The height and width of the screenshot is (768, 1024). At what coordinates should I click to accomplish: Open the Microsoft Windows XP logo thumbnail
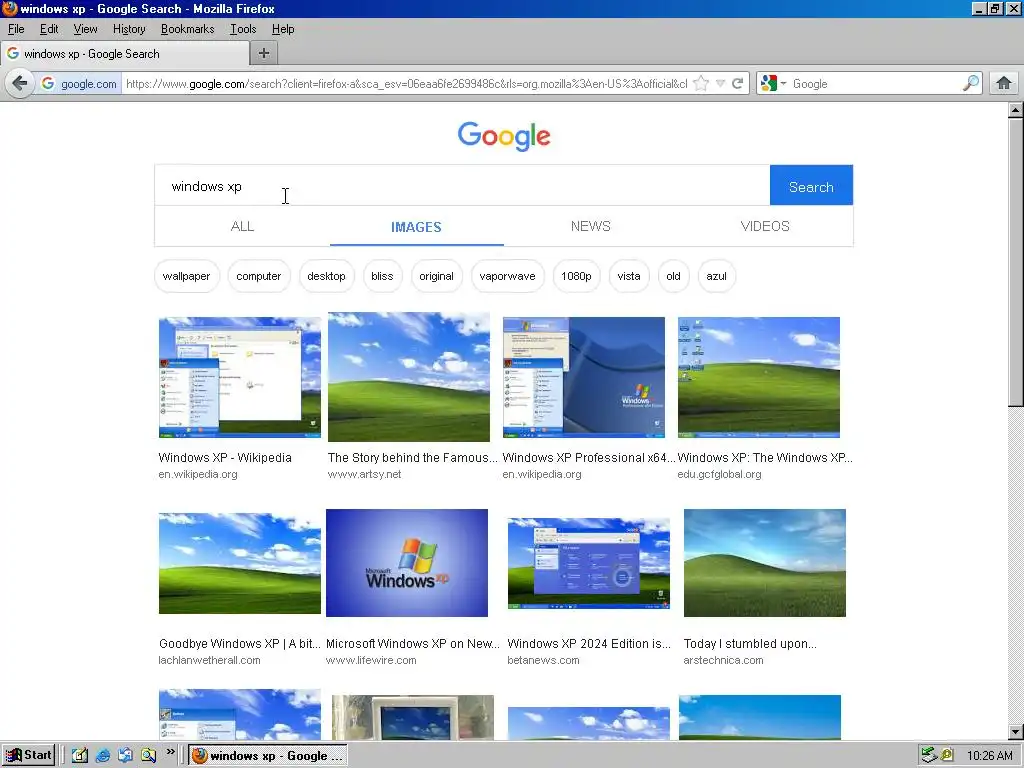pyautogui.click(x=407, y=563)
